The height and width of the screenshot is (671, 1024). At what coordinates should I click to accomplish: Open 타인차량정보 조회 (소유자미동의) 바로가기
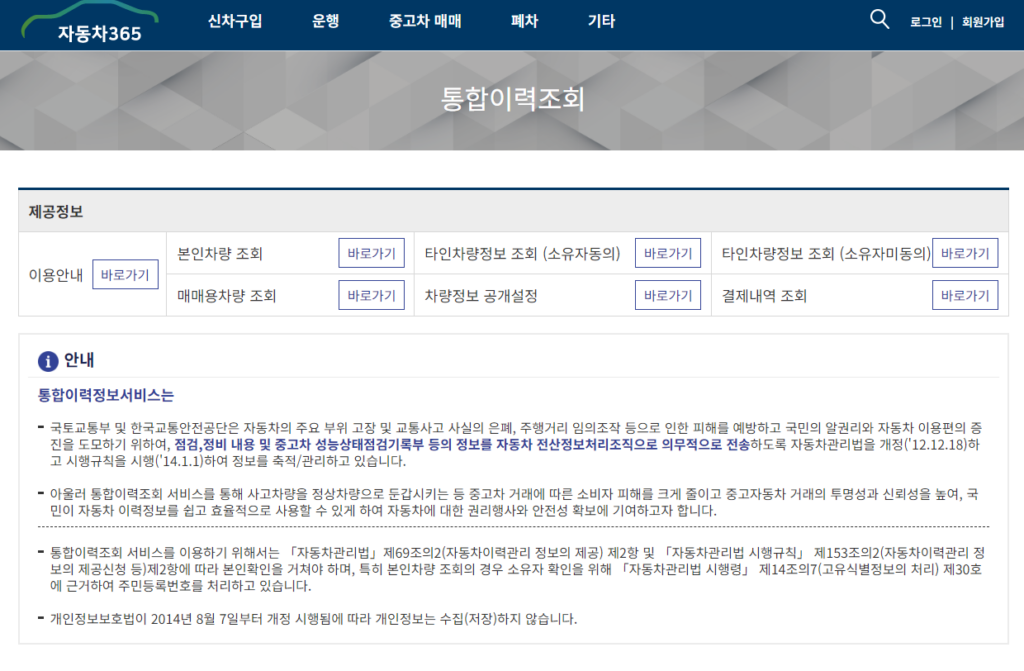[x=964, y=253]
